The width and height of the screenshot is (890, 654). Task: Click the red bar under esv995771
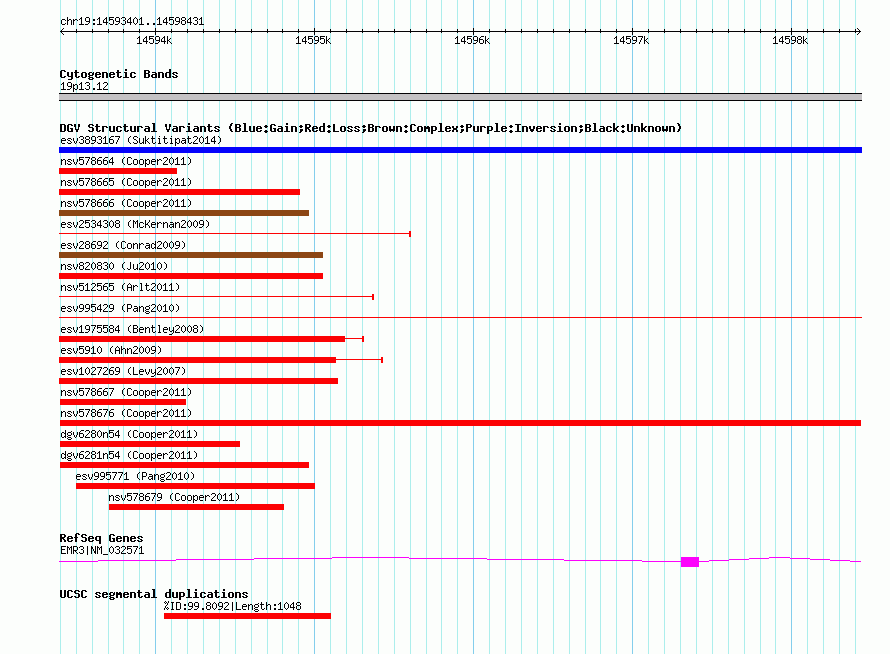coord(195,486)
